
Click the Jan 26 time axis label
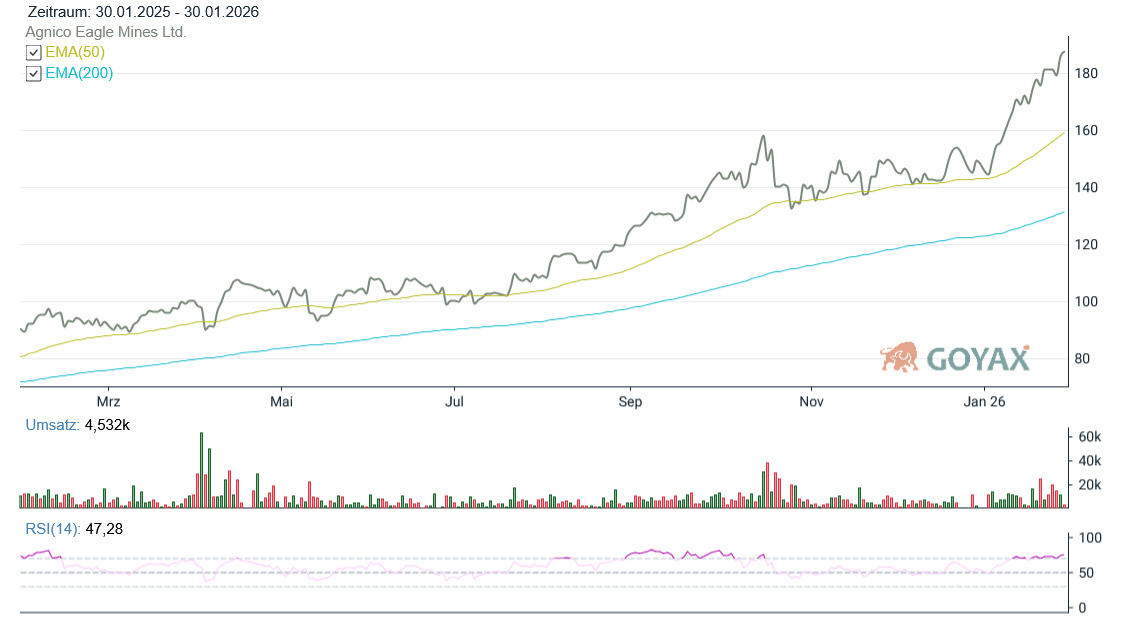pos(984,402)
